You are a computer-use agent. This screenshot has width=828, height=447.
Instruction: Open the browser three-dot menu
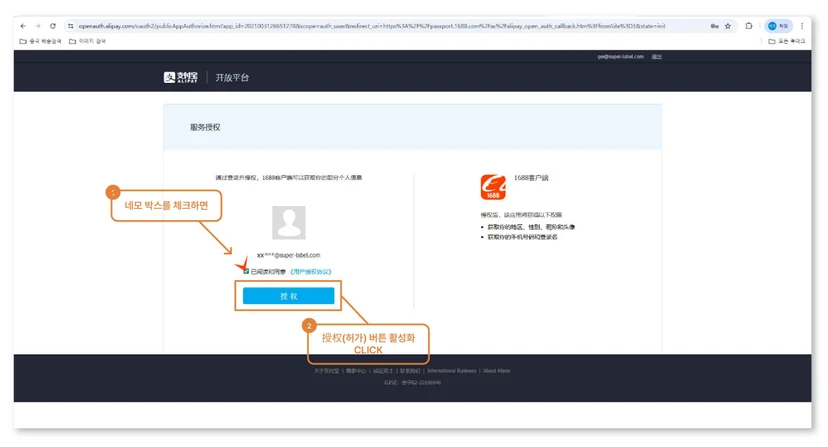tap(802, 26)
